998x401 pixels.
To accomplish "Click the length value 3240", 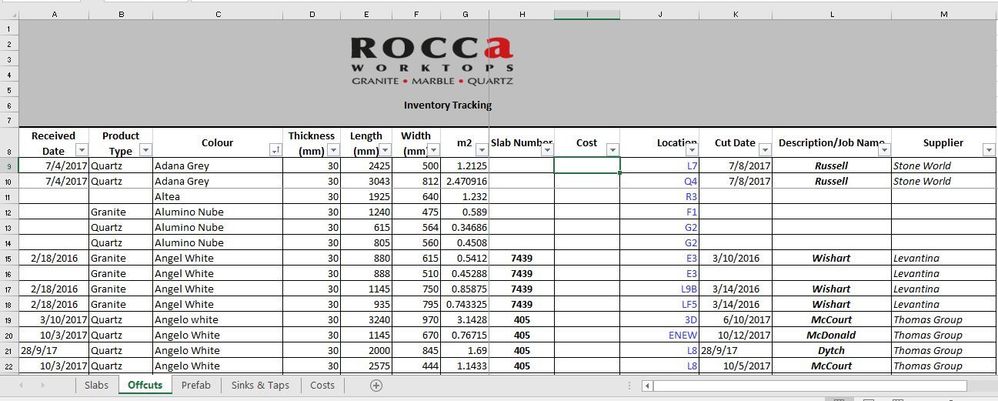I will point(367,320).
